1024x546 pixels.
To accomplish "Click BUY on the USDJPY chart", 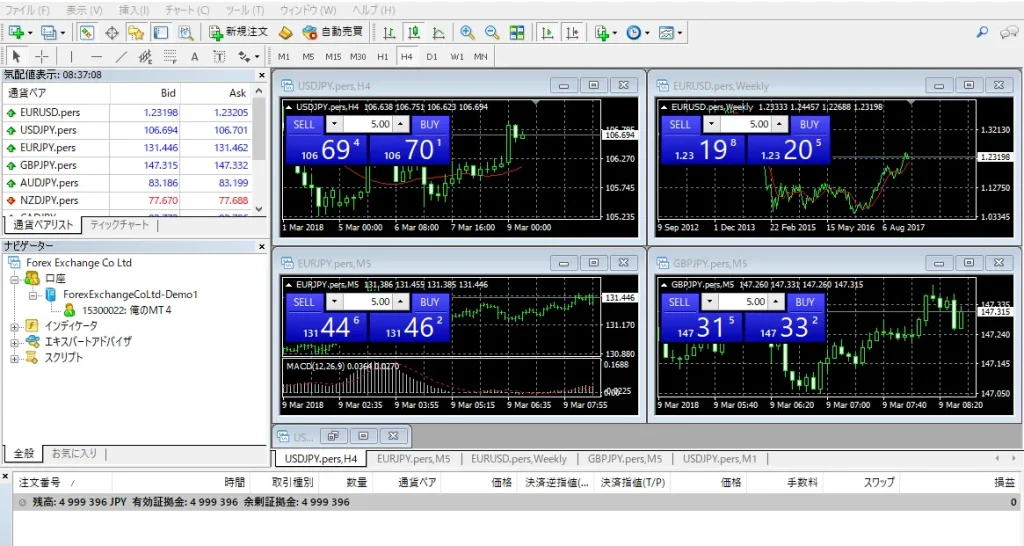I will (429, 125).
